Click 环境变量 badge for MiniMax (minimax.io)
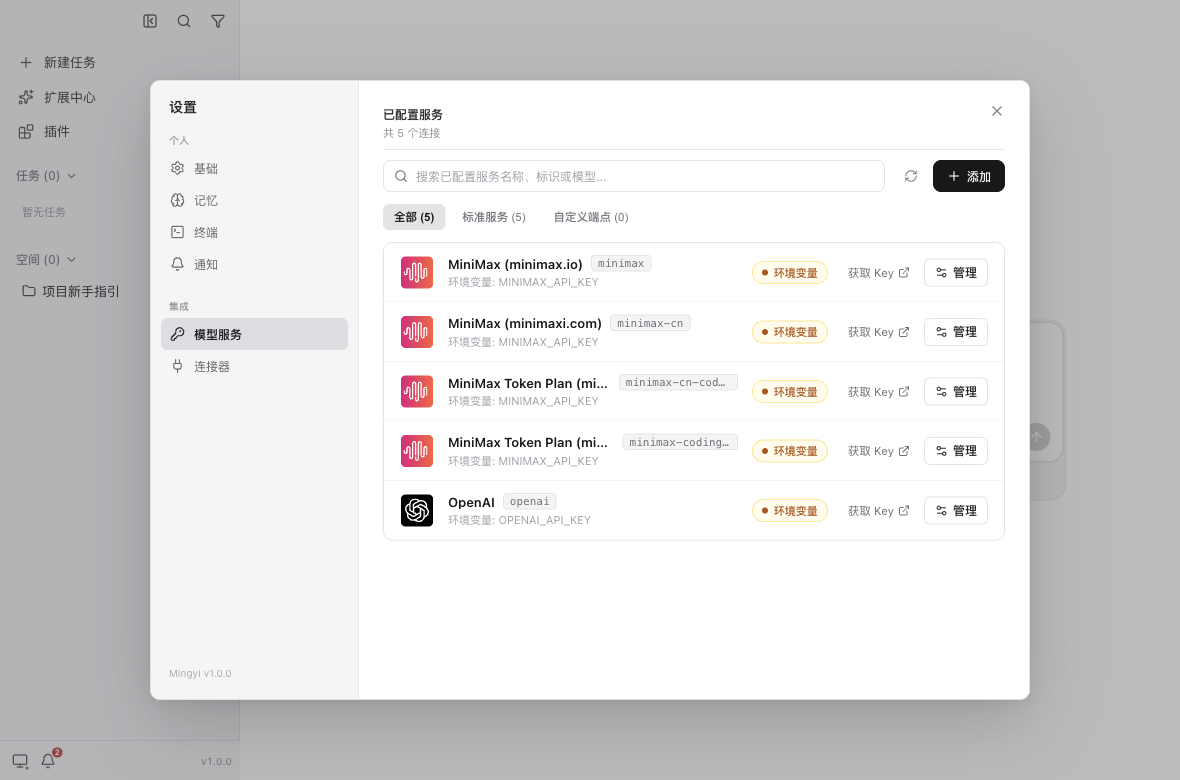Viewport: 1180px width, 780px height. pos(789,273)
